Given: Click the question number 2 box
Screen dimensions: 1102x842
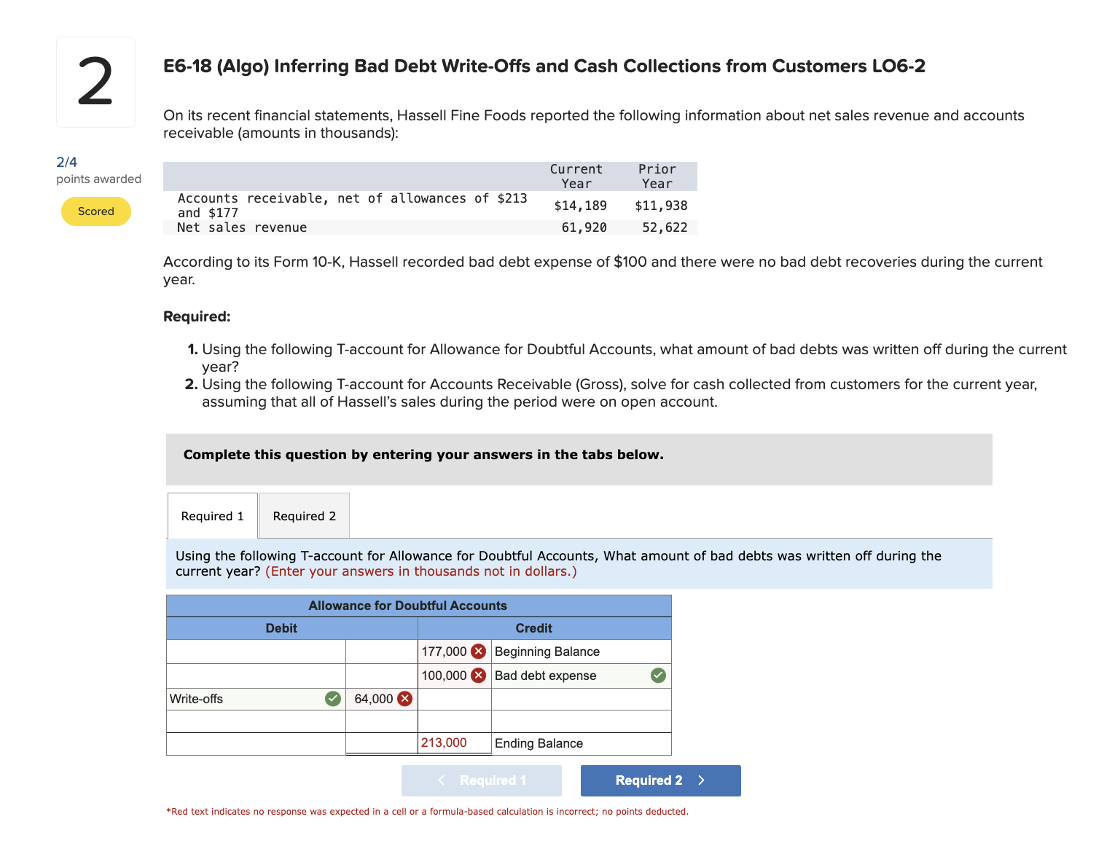Looking at the screenshot, I should [x=95, y=82].
